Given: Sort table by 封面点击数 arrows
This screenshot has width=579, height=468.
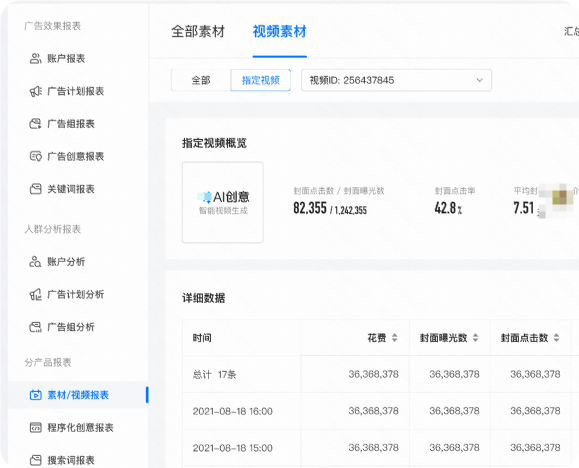Looking at the screenshot, I should click(556, 338).
